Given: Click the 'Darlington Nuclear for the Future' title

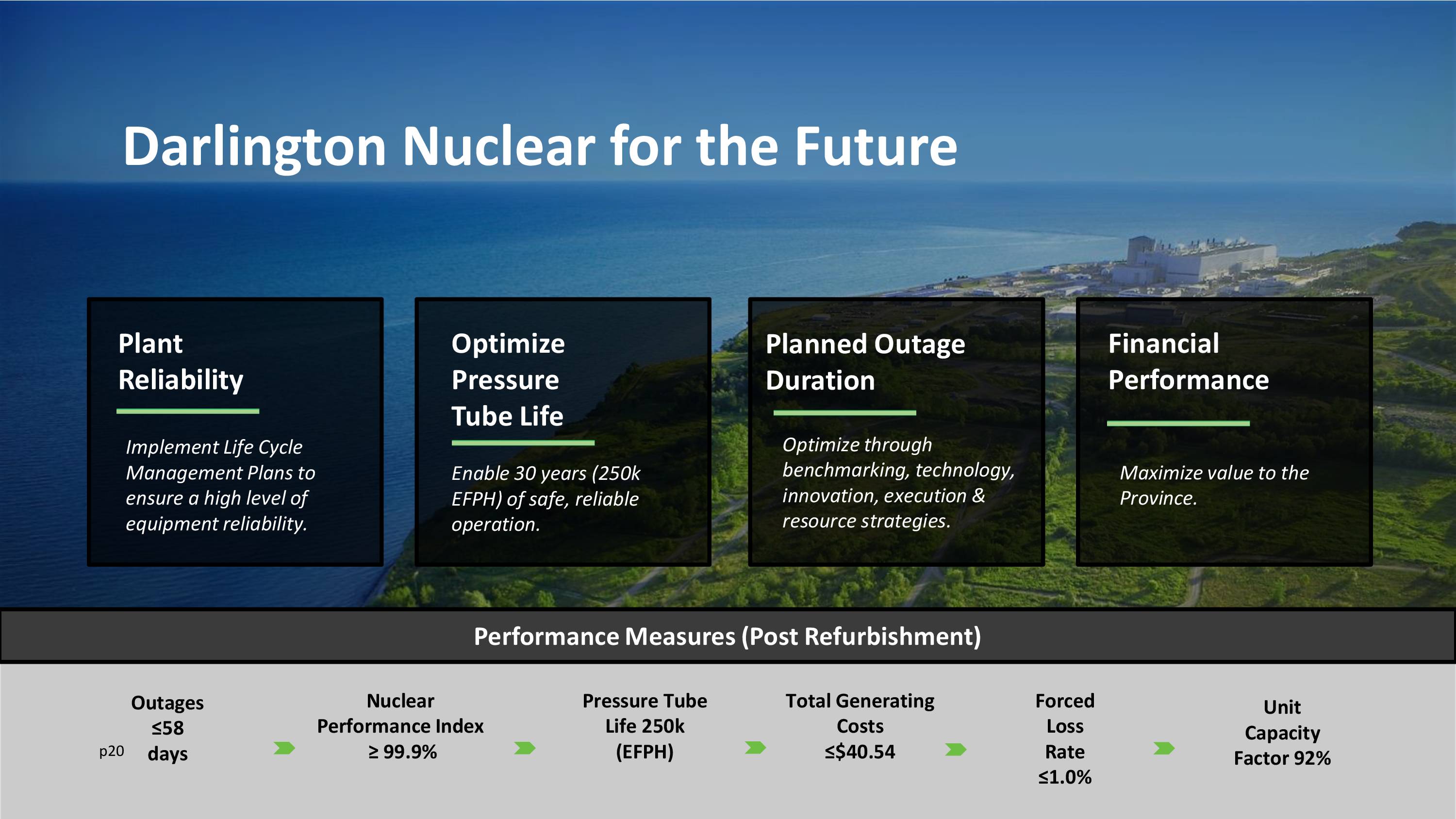Looking at the screenshot, I should (x=540, y=147).
